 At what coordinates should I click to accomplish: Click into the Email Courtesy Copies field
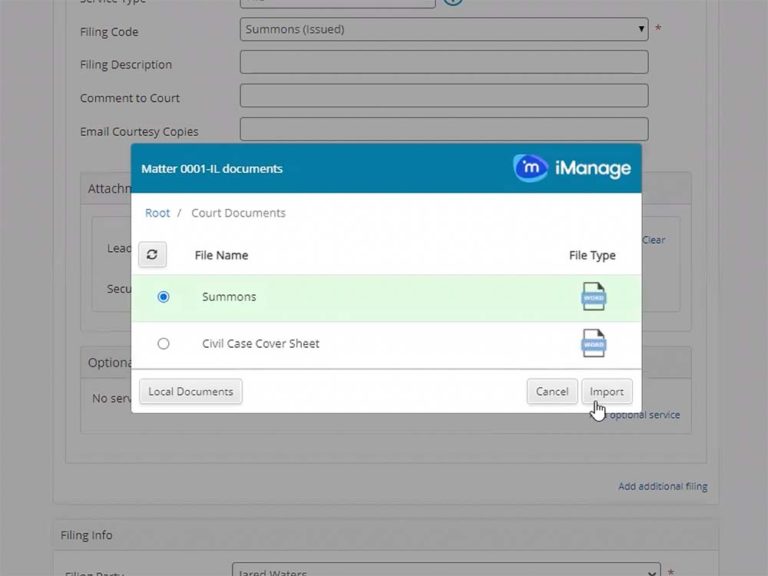444,129
